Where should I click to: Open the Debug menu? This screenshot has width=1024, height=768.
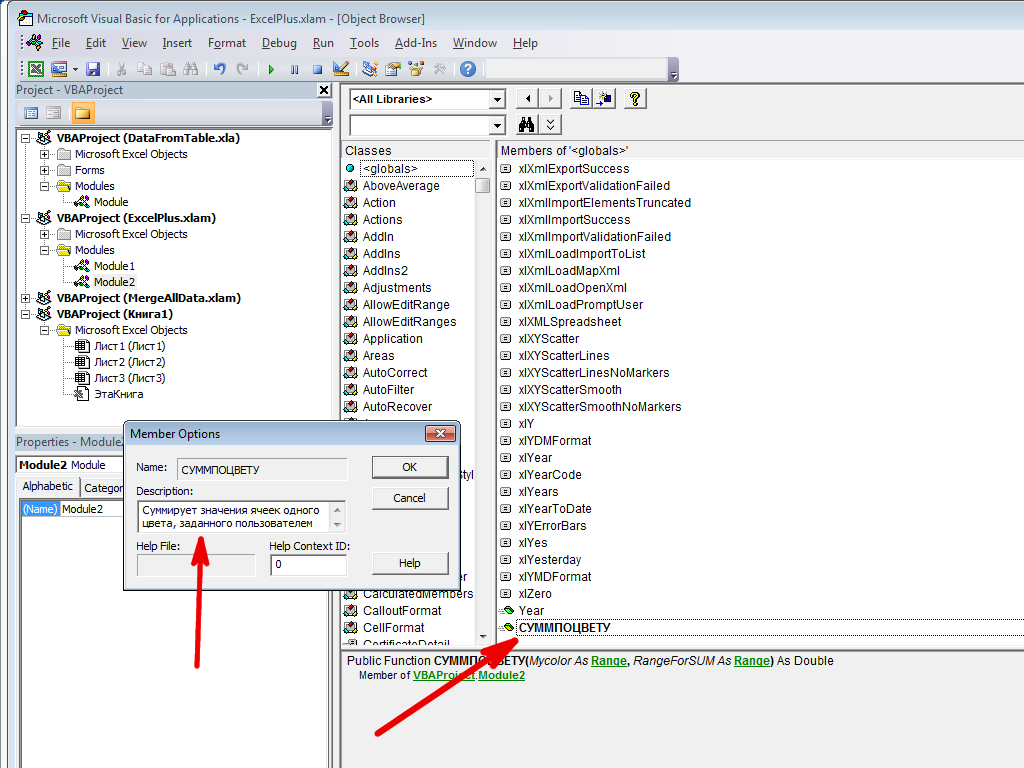pyautogui.click(x=279, y=43)
